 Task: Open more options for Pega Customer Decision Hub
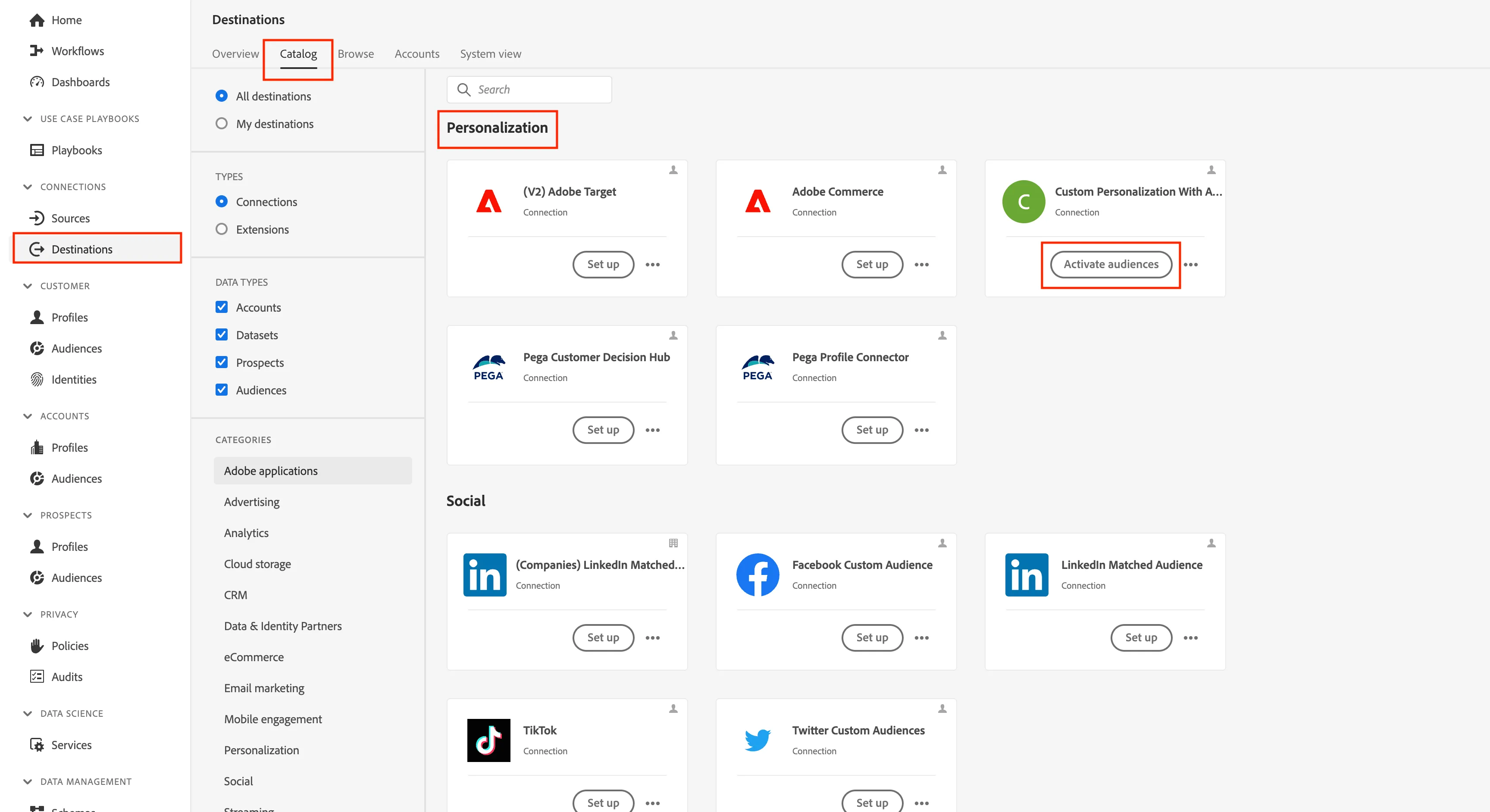pyautogui.click(x=652, y=430)
